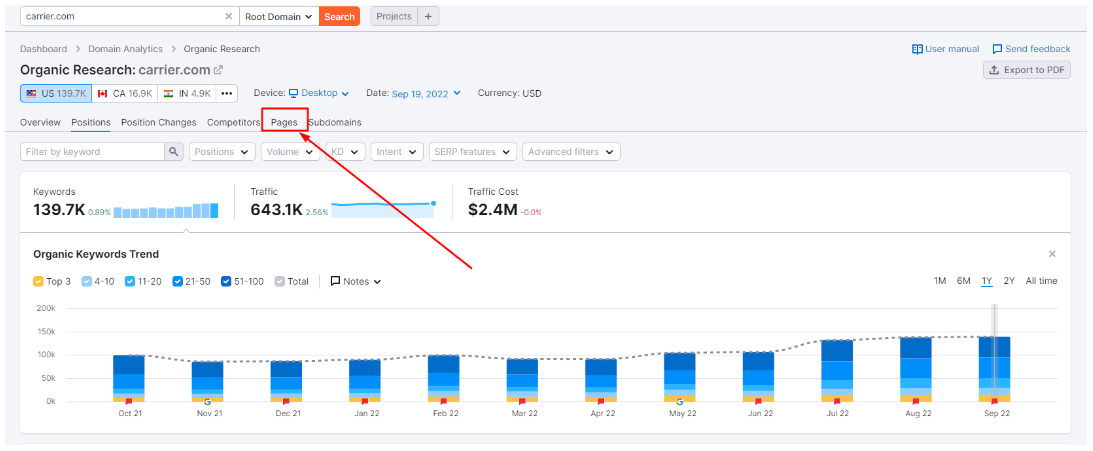Toggle the 21-50 positions checkbox

click(x=177, y=282)
